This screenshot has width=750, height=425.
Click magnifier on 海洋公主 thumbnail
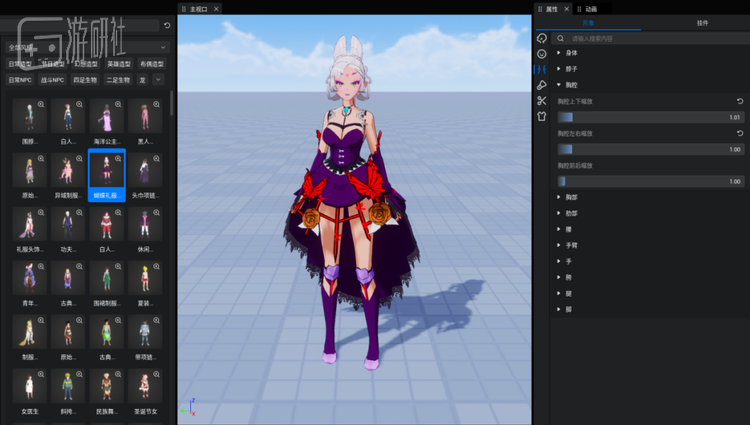click(x=118, y=104)
